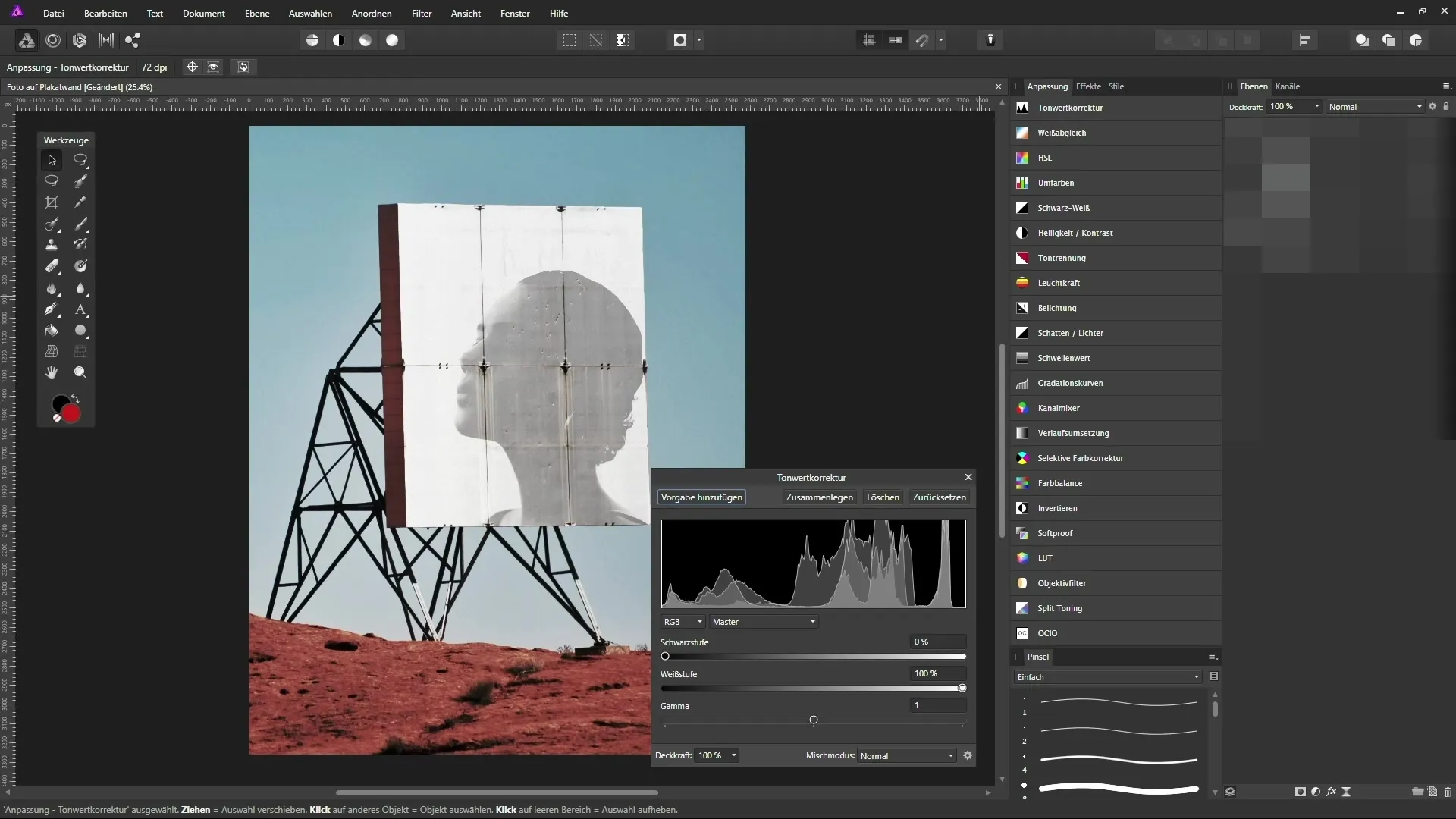Screen dimensions: 1456x819
Task: Select the Flood Fill bucket tool
Action: [x=52, y=331]
